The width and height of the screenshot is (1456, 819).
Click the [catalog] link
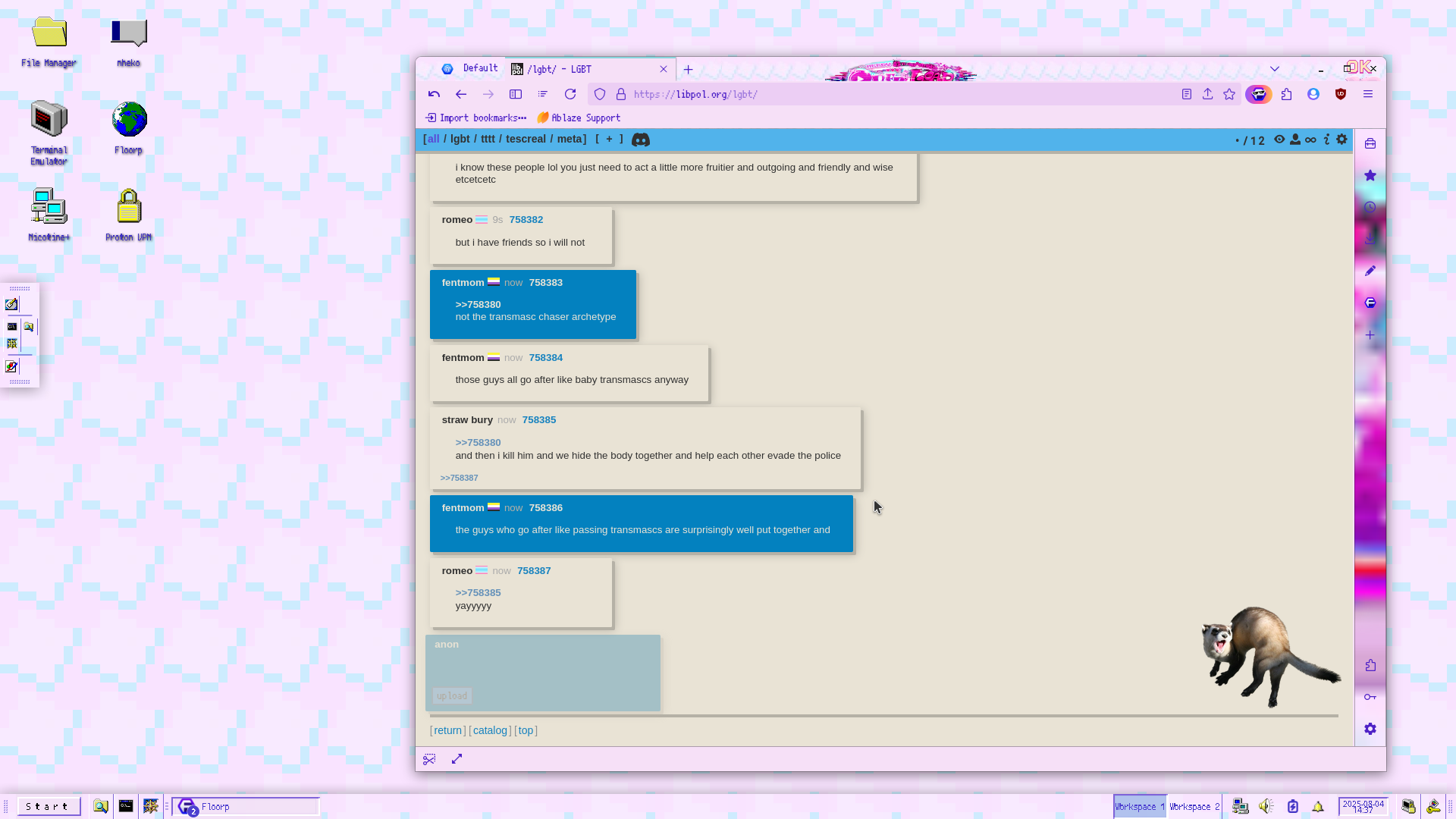490,730
